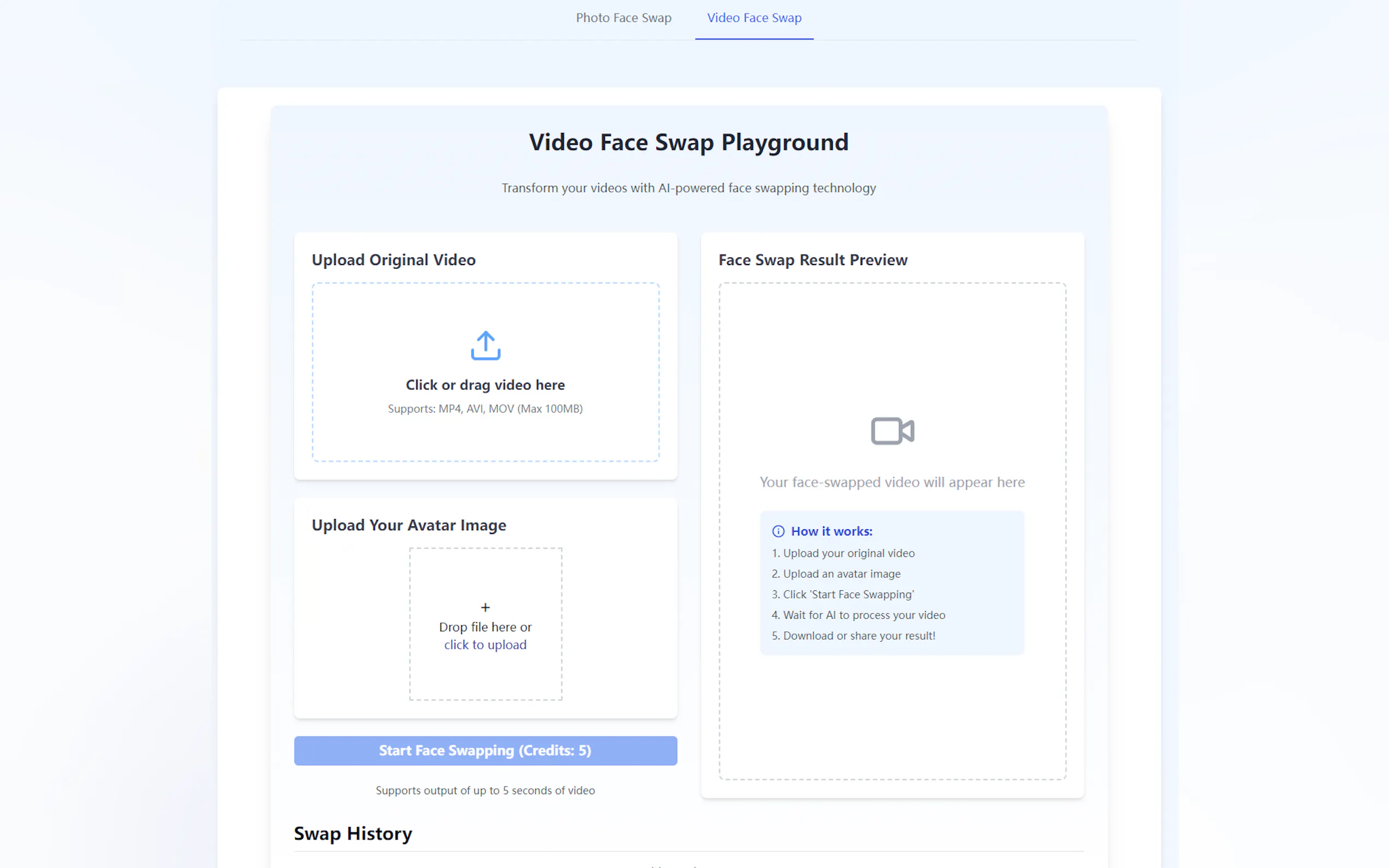This screenshot has width=1389, height=868.
Task: Click the Upload Original Video heading
Action: click(393, 260)
